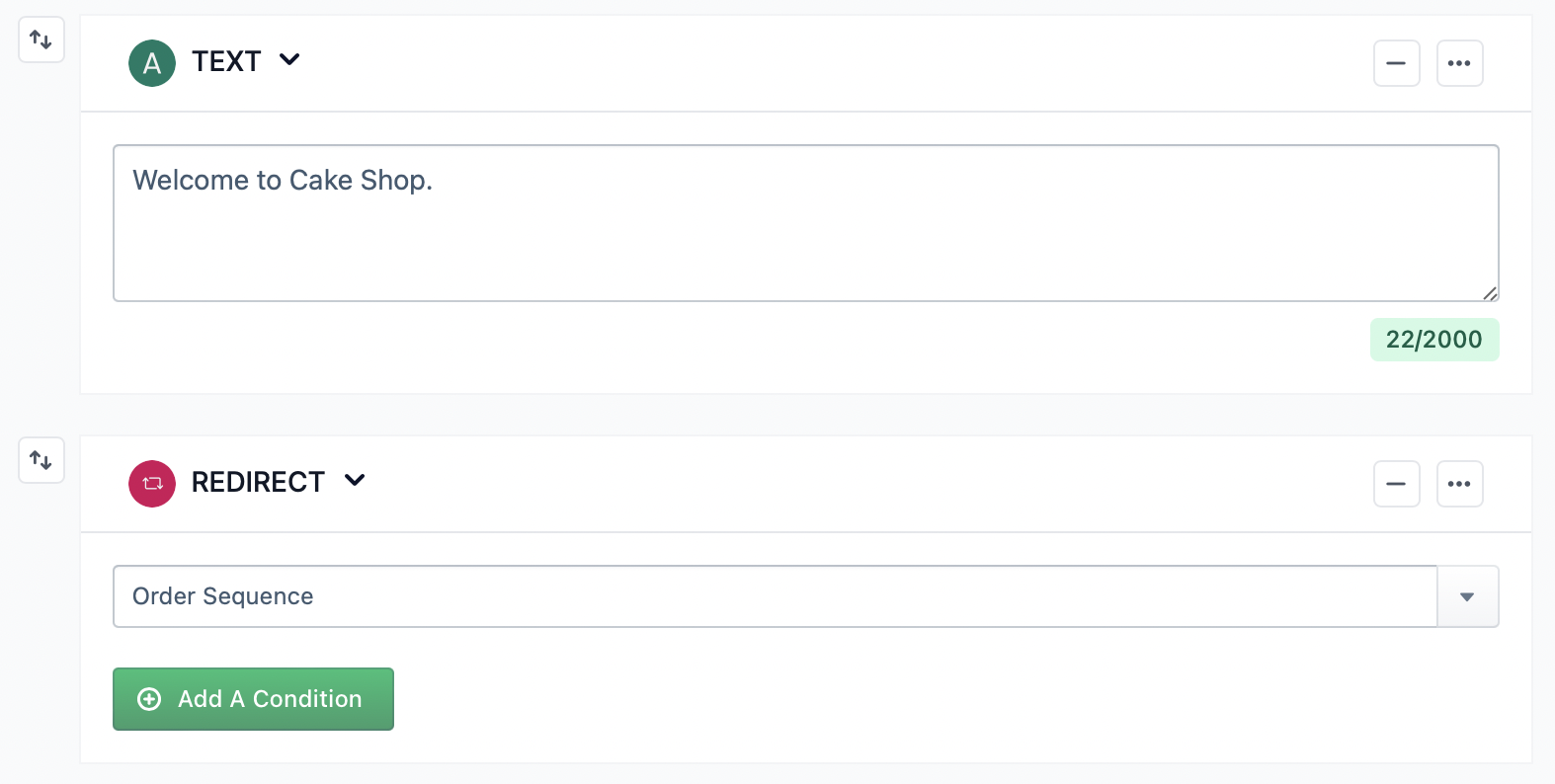
Task: Click the text area resize handle
Action: (x=1490, y=292)
